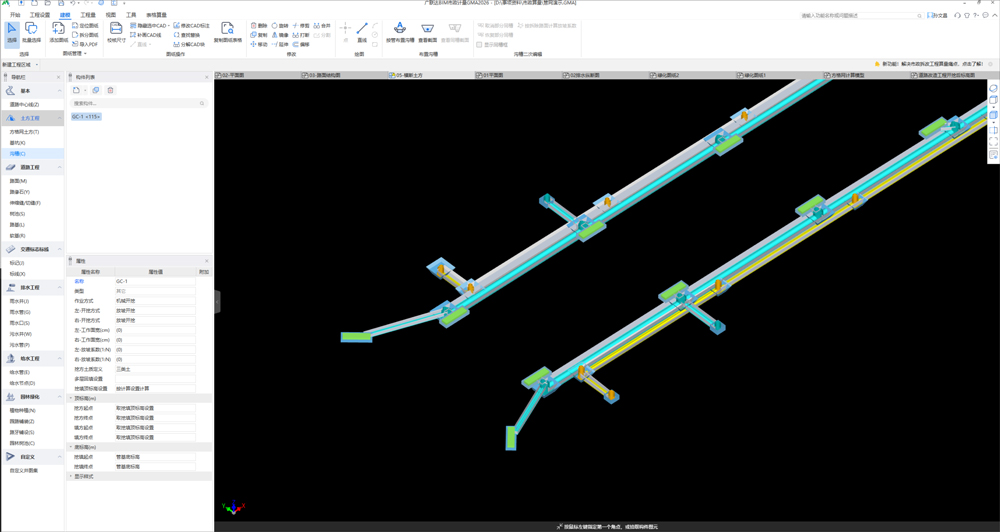
Task: Click the 修改CAD标注 tool
Action: pyautogui.click(x=191, y=26)
